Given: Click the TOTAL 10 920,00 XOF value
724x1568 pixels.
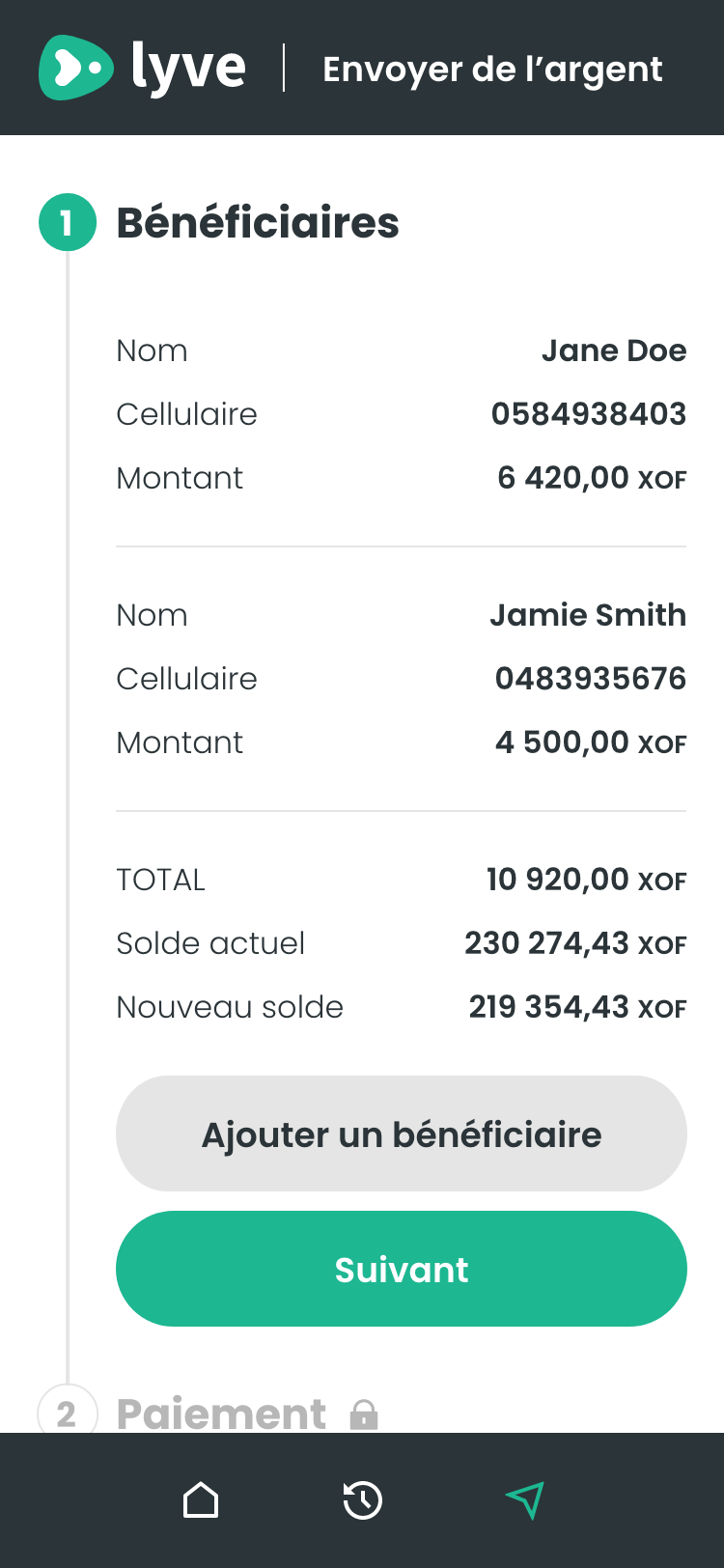Looking at the screenshot, I should coord(586,880).
